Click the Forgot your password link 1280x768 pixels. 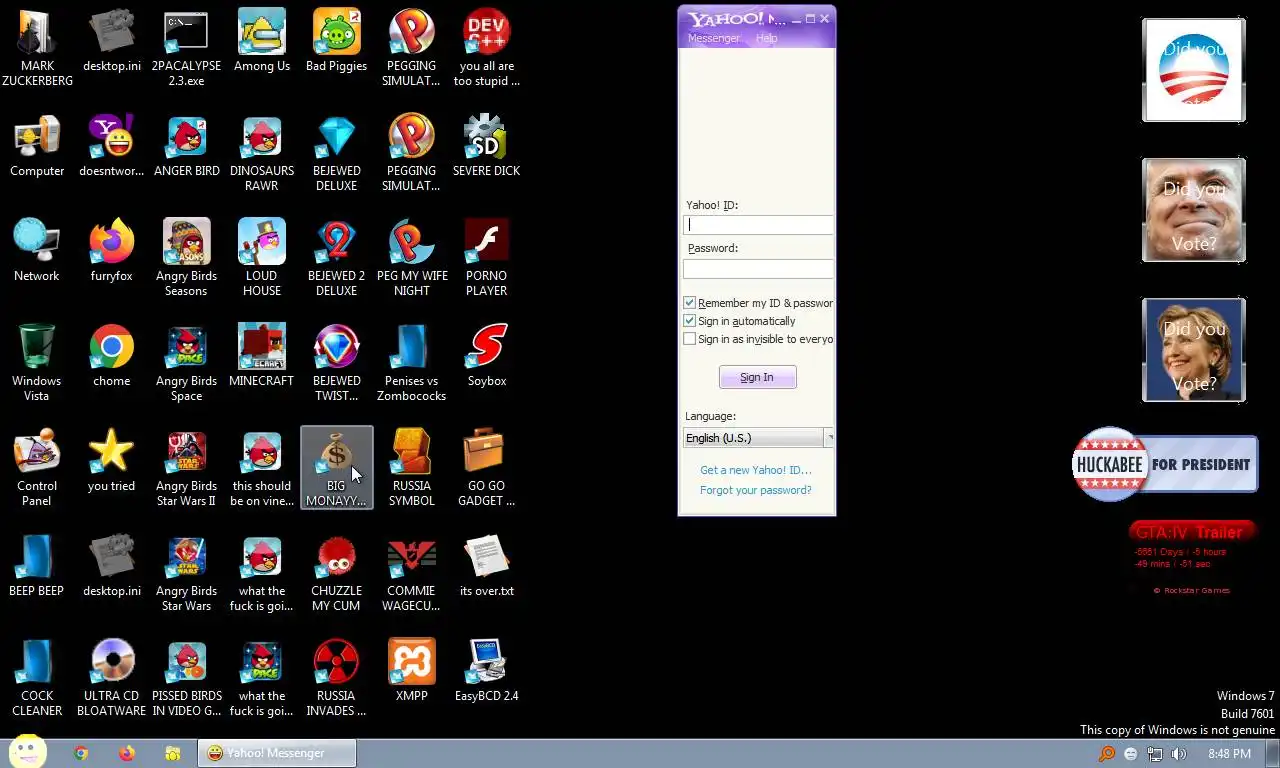pos(755,490)
